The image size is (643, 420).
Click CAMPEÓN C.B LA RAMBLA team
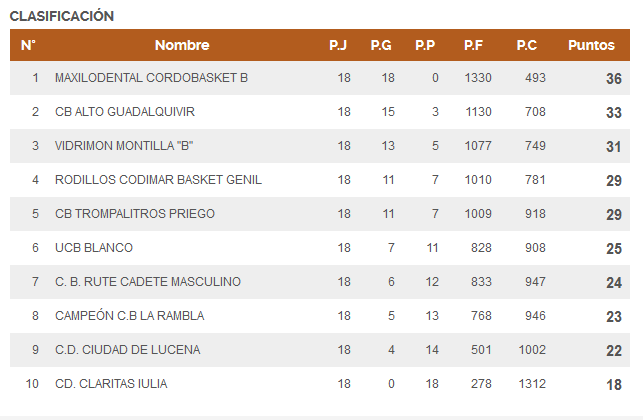130,316
